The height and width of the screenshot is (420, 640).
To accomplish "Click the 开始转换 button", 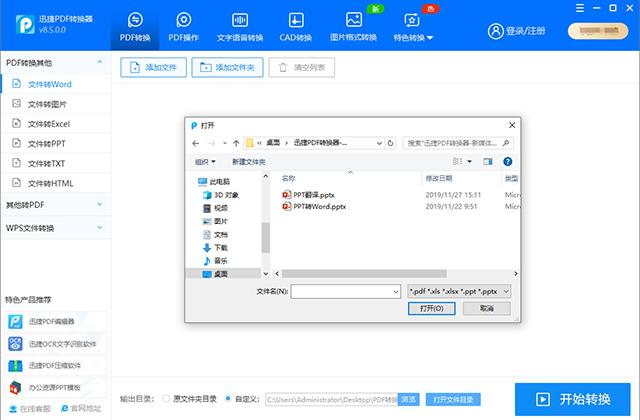I will pos(573,399).
